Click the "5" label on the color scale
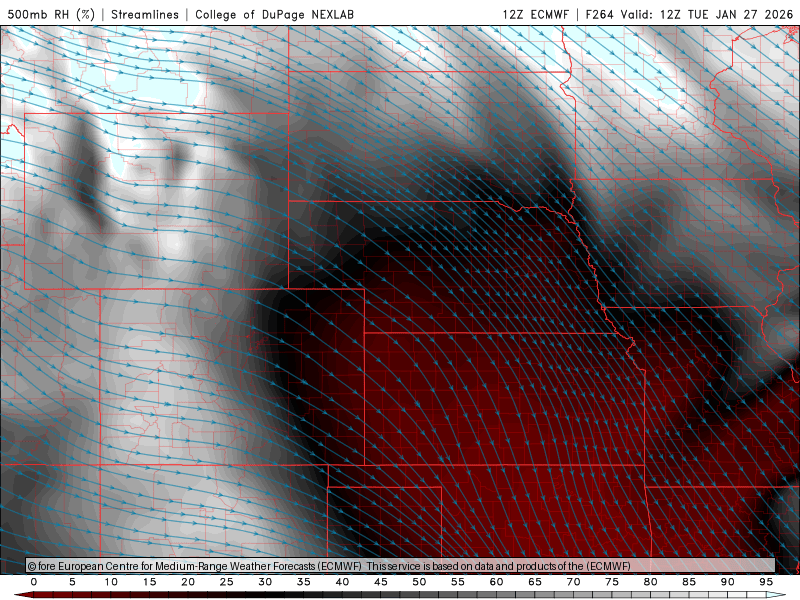Viewport: 800px width, 600px height. click(x=72, y=582)
